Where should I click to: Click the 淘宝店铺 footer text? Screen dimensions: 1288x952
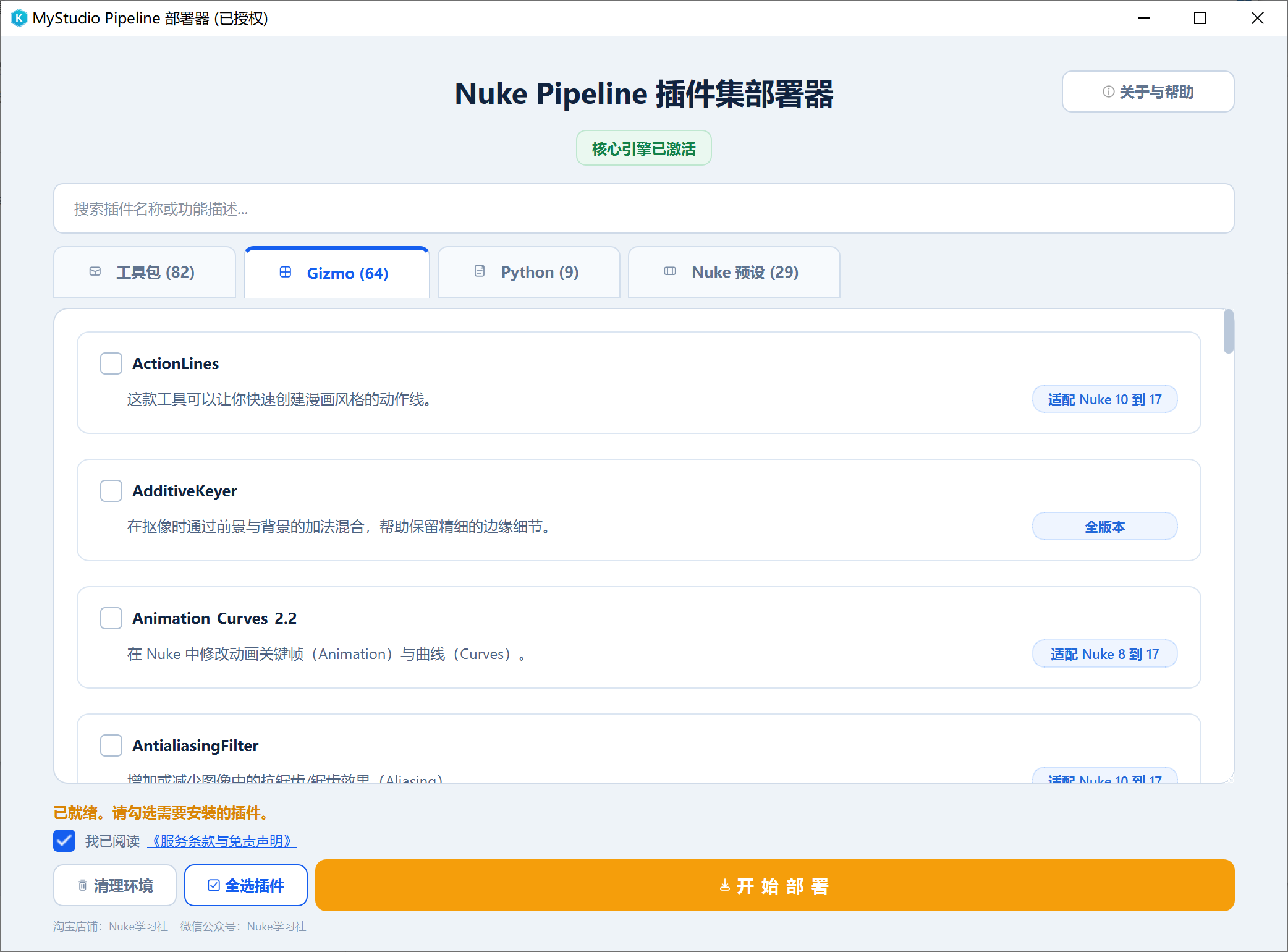[111, 926]
